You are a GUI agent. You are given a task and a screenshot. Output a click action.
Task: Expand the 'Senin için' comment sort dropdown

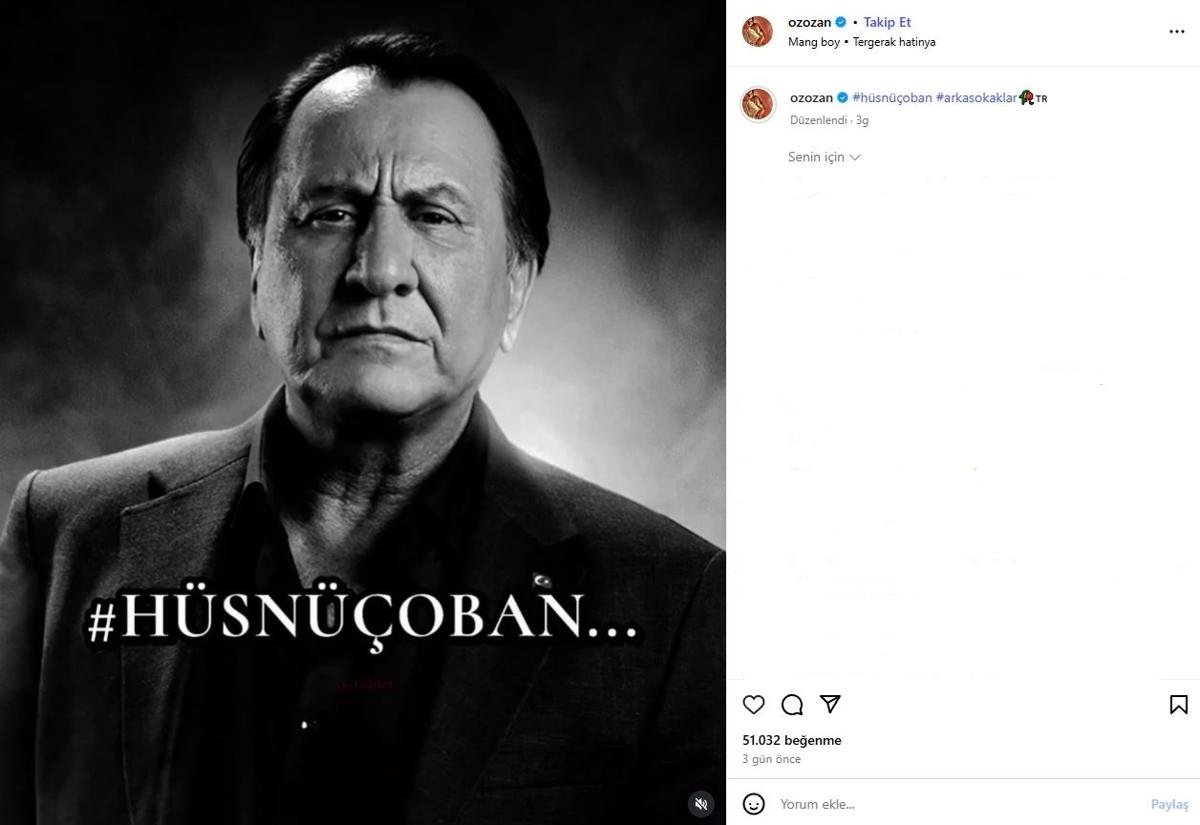pyautogui.click(x=824, y=157)
